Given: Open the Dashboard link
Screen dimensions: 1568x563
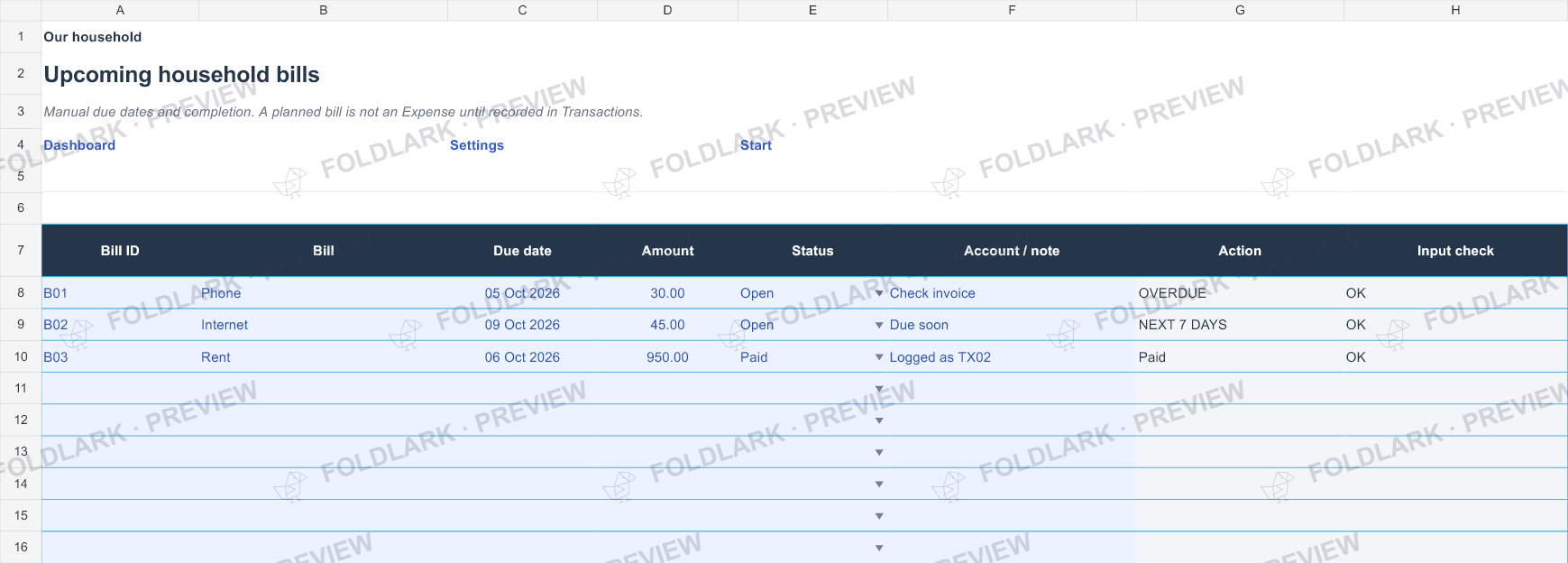Looking at the screenshot, I should 79,145.
